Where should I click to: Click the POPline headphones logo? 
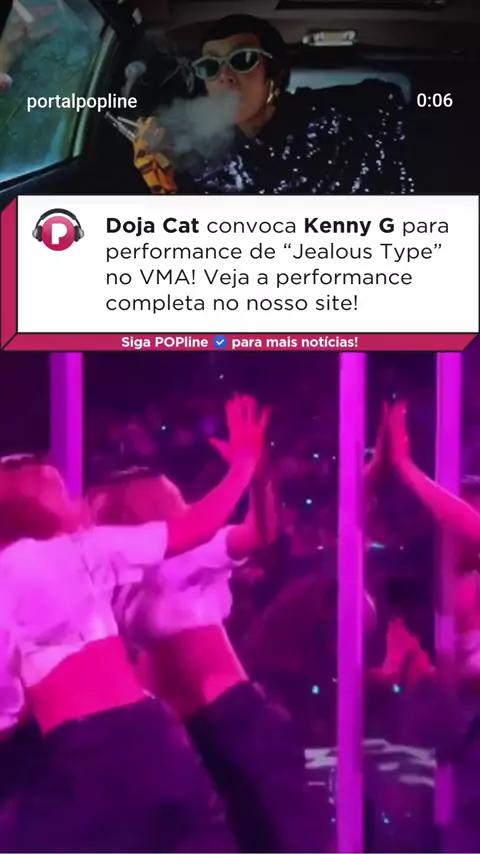point(58,230)
